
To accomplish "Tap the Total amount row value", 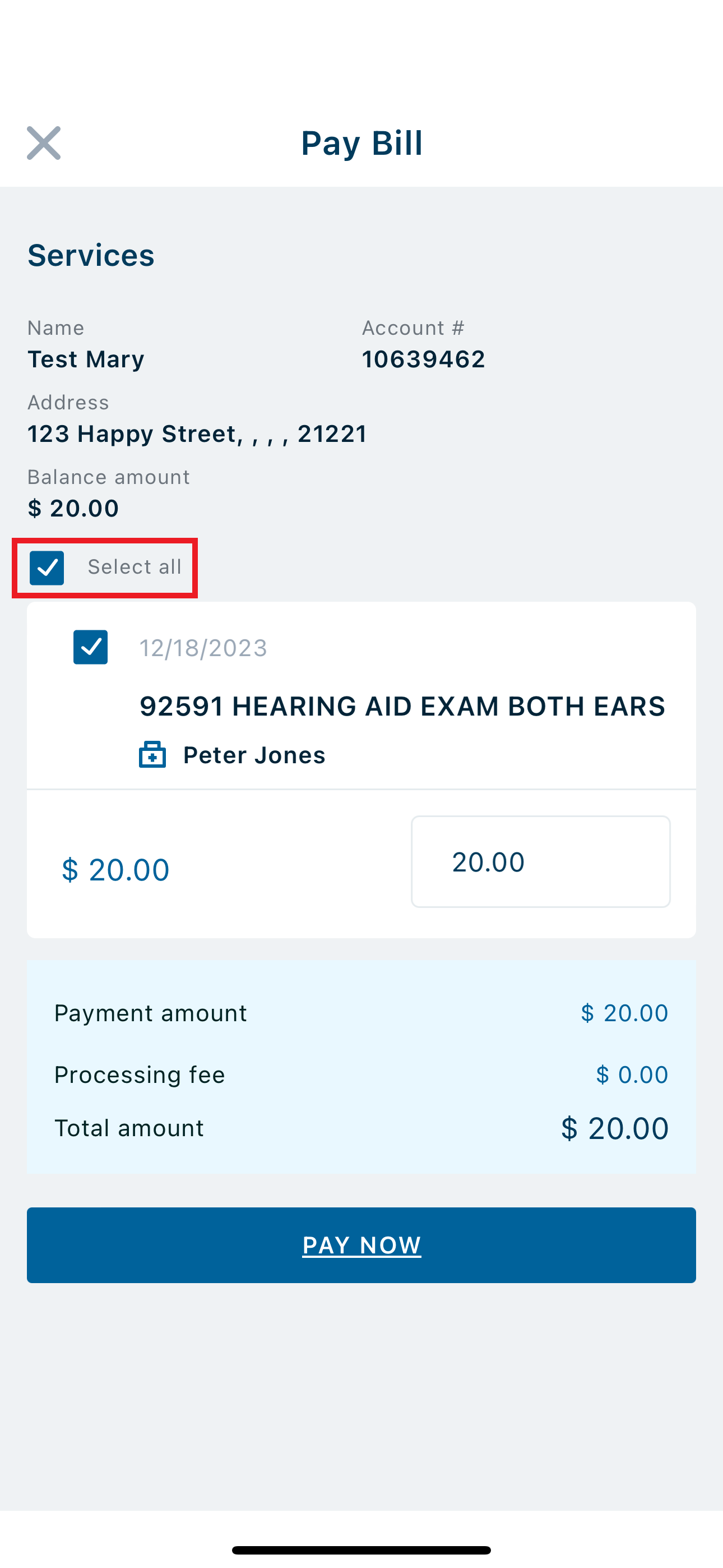I will pyautogui.click(x=615, y=1128).
